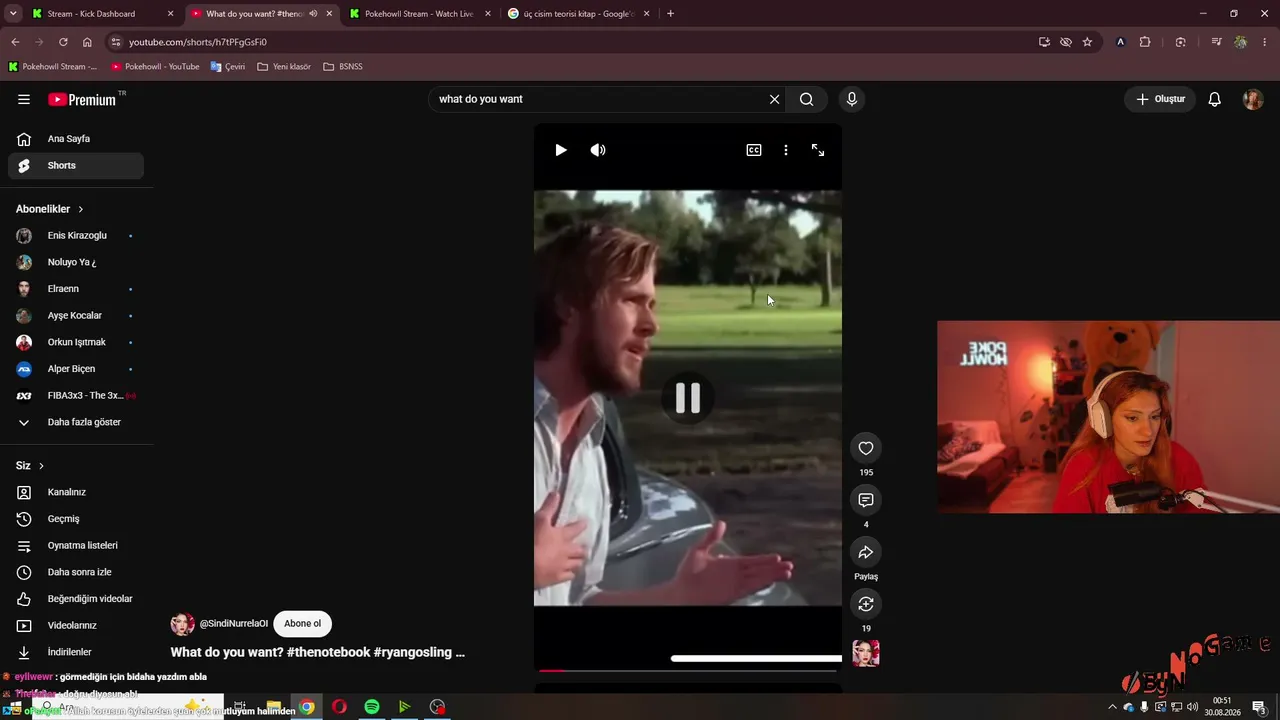Open the BSNSS bookmark folder
The image size is (1280, 720).
[x=342, y=67]
